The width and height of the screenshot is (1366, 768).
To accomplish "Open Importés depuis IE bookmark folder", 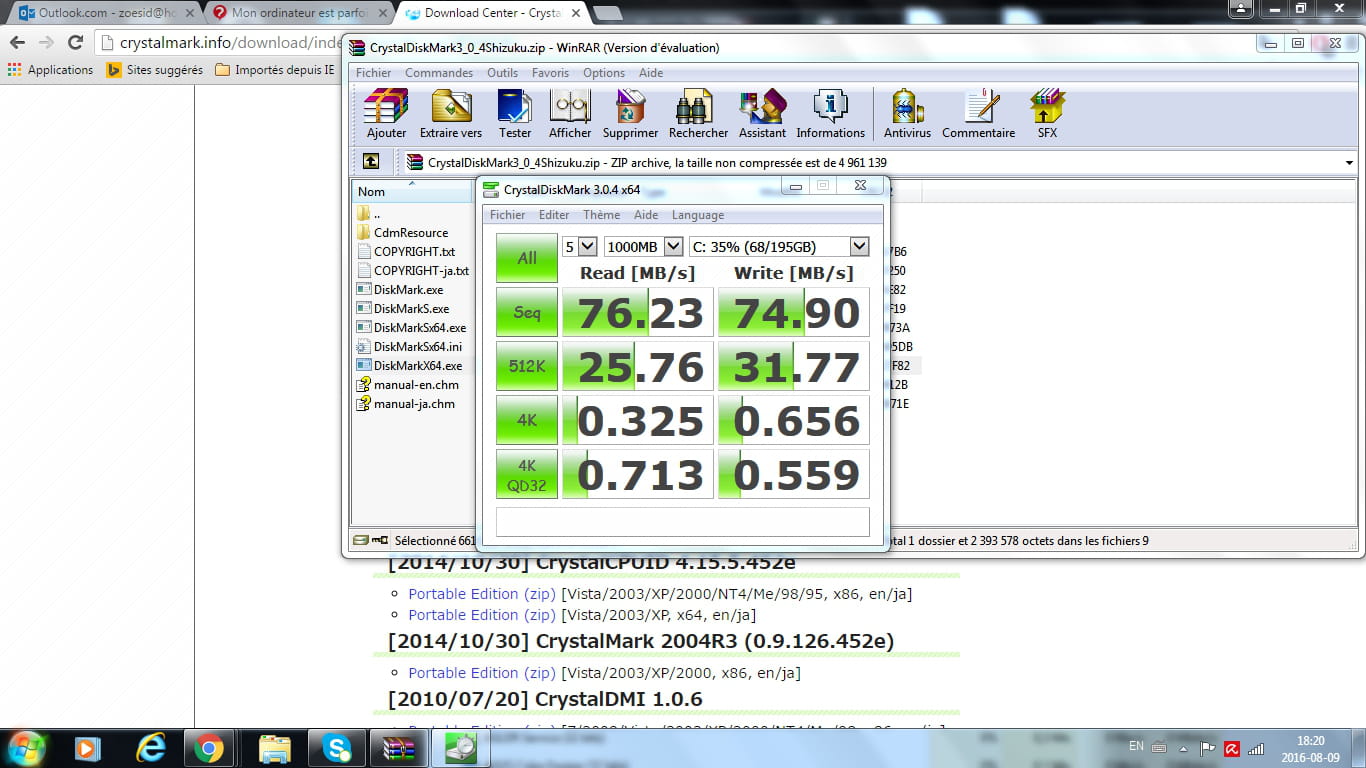I will point(274,70).
